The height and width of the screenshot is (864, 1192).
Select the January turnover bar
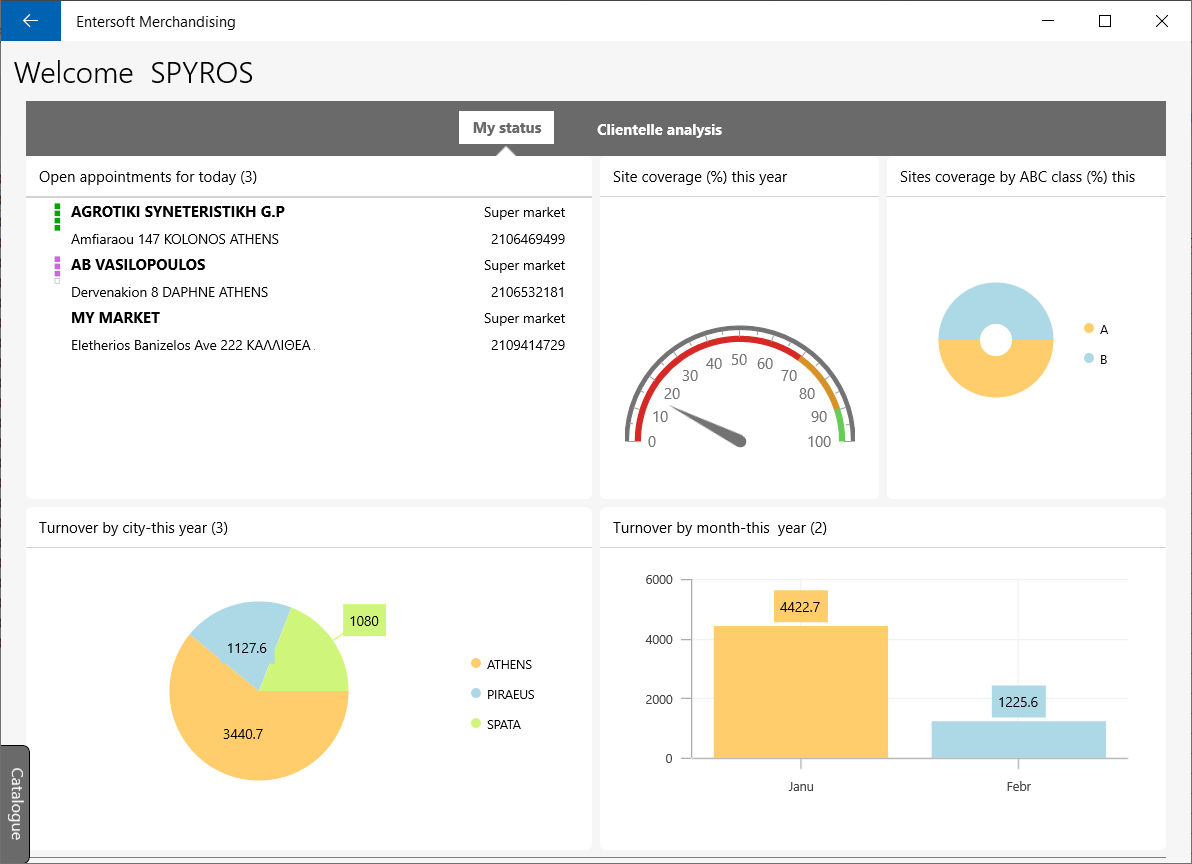pyautogui.click(x=800, y=692)
